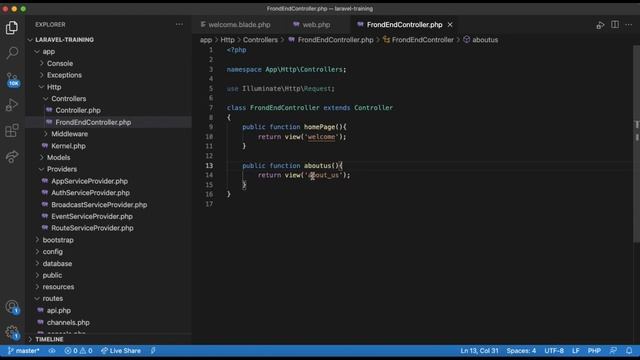Split the editor to the right
The width and height of the screenshot is (640, 360).
coord(615,24)
